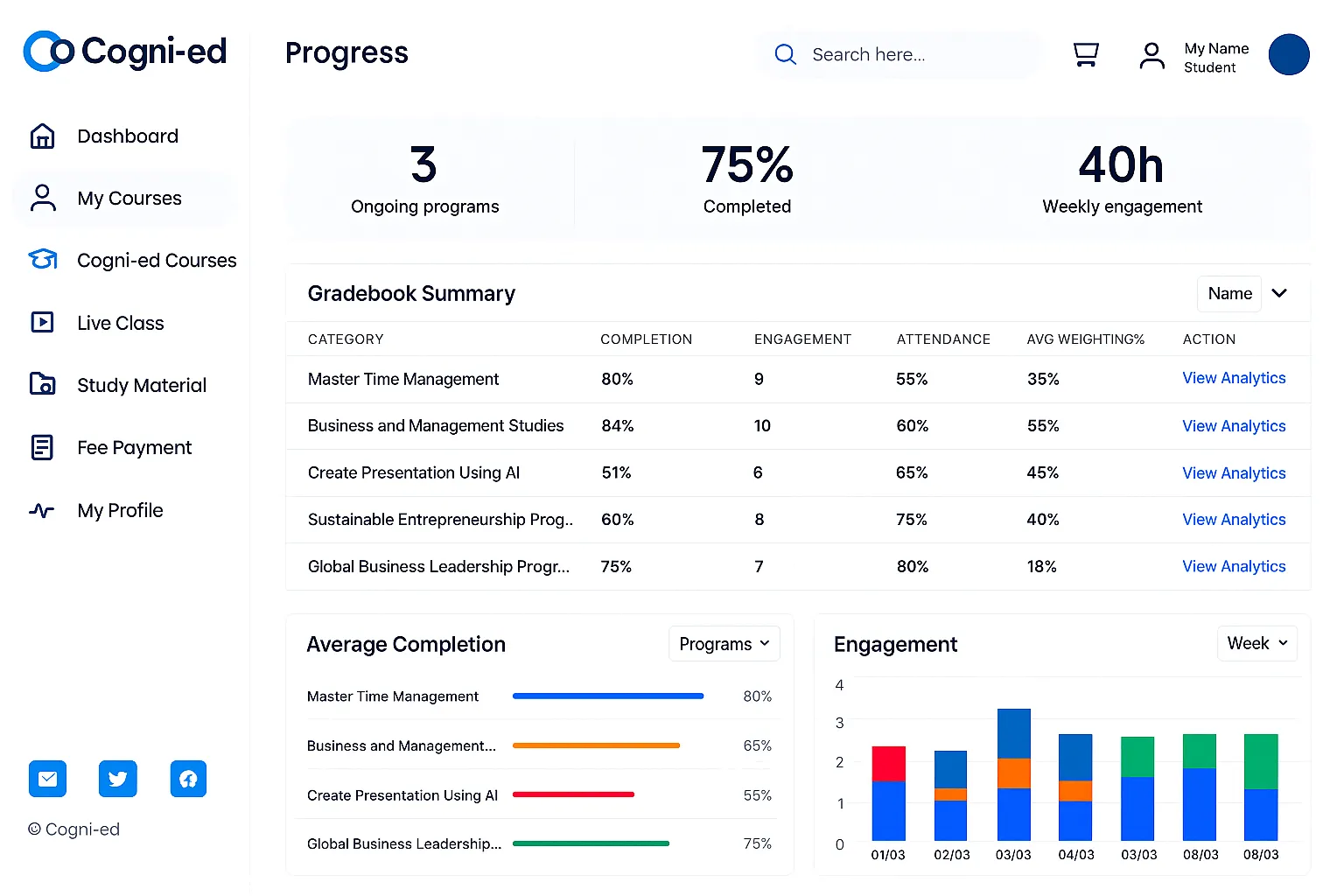The width and height of the screenshot is (1344, 896).
Task: Click the Fee Payment document icon
Action: tap(42, 447)
